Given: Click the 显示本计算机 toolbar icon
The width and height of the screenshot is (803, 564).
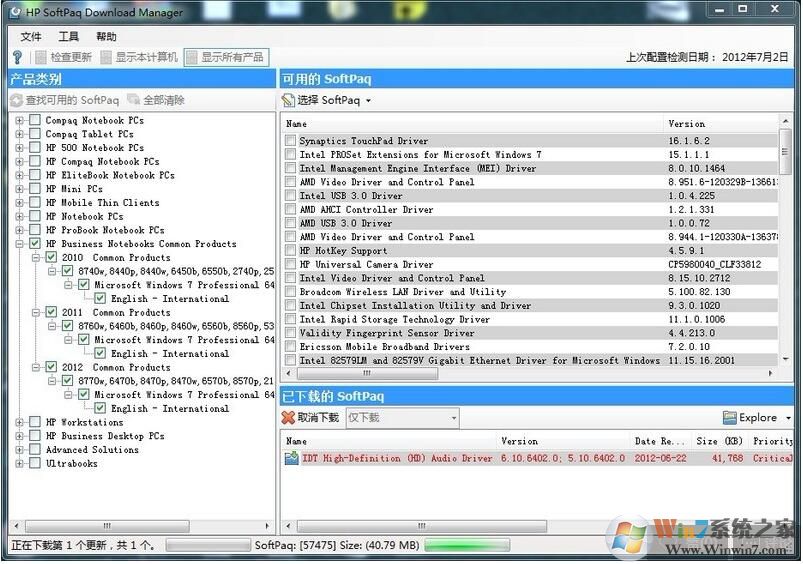Looking at the screenshot, I should click(x=106, y=57).
